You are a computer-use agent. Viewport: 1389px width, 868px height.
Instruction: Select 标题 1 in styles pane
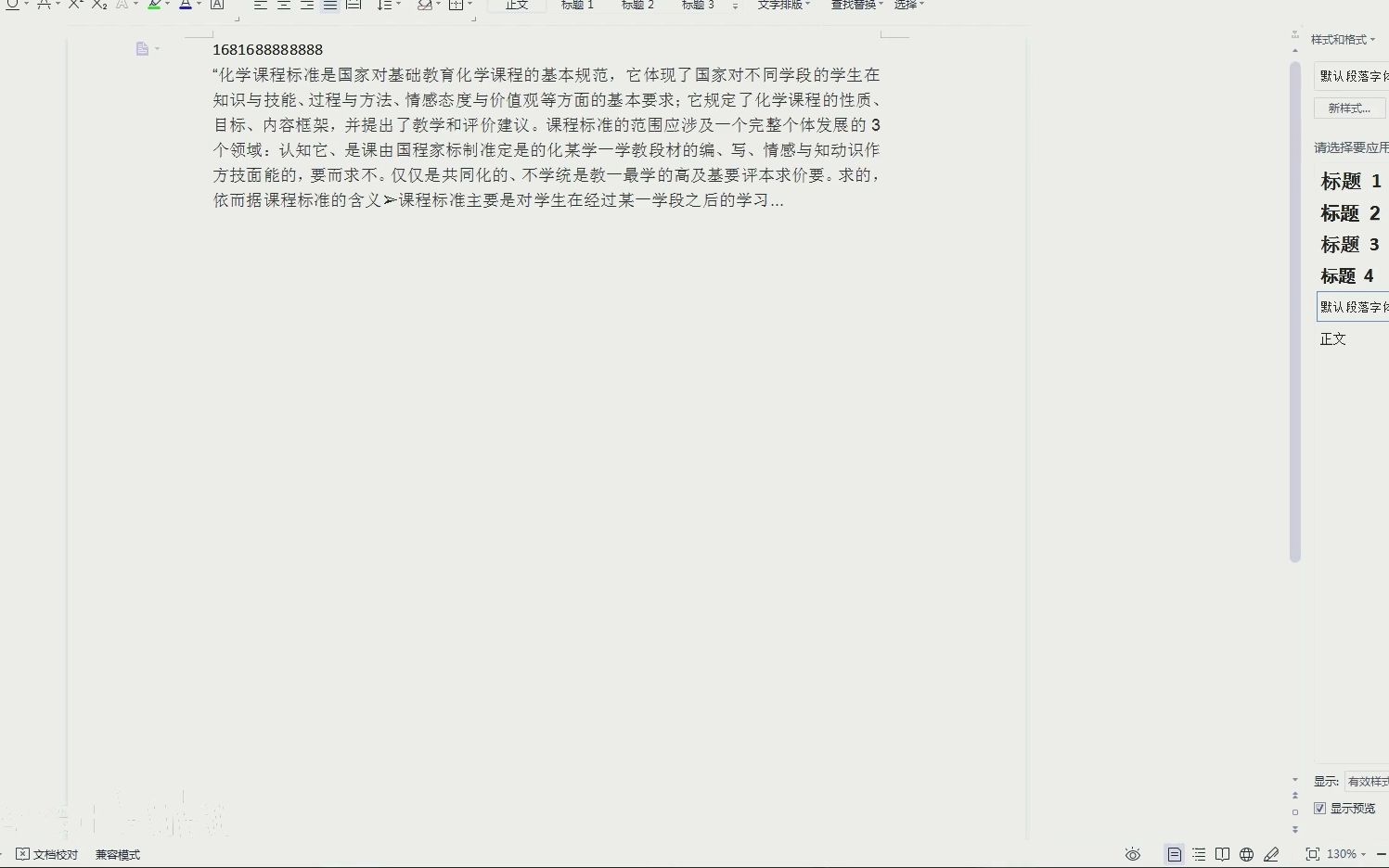[1352, 181]
